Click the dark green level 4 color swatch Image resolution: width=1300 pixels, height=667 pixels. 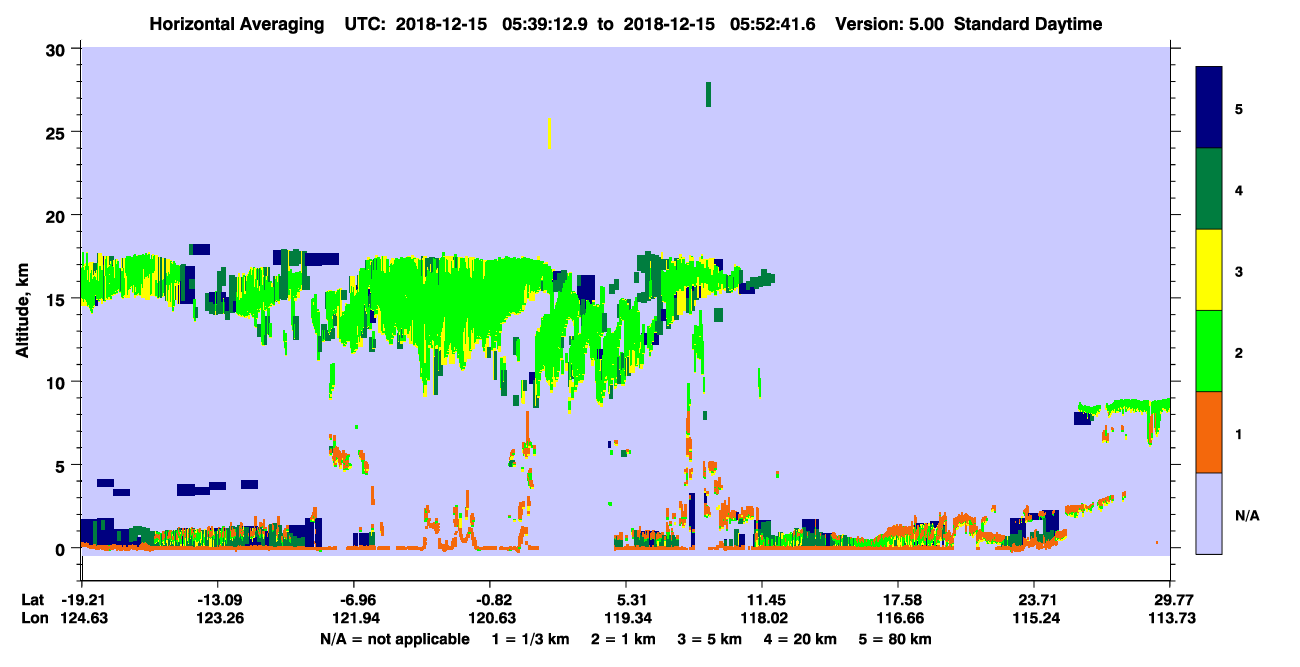click(1209, 189)
